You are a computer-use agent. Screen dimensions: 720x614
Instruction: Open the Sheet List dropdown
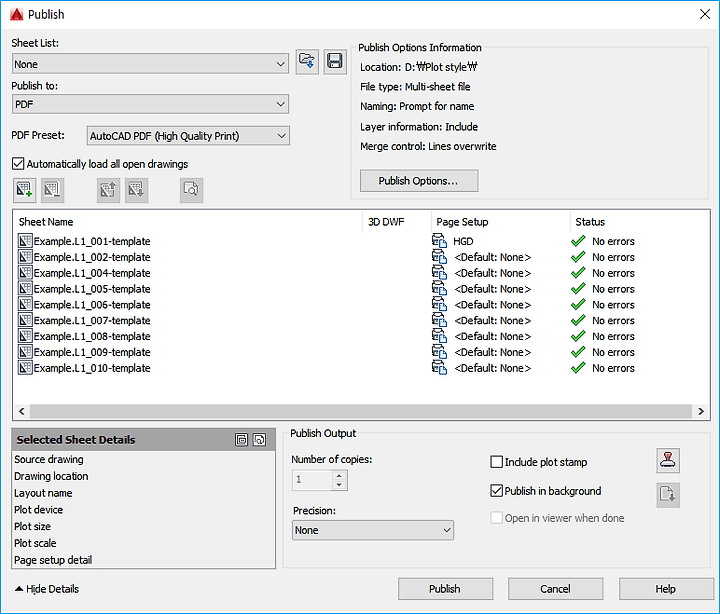coord(150,64)
